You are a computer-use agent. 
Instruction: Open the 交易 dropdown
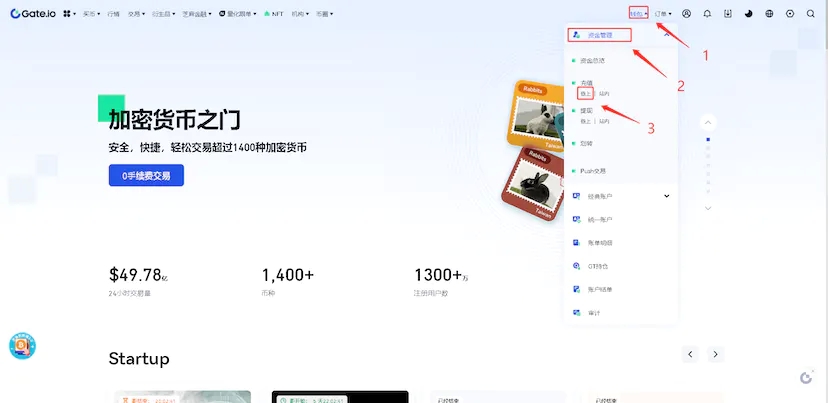(x=136, y=14)
